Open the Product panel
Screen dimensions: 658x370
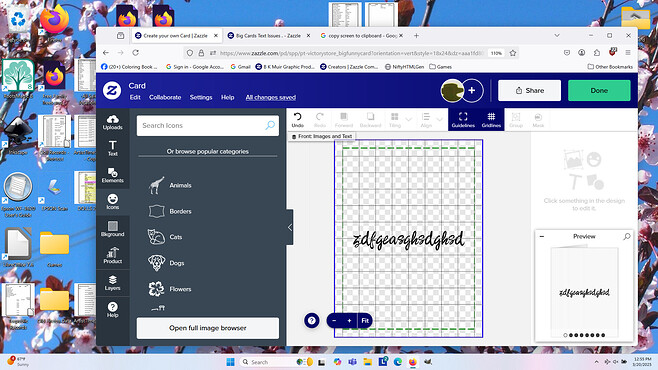(x=112, y=256)
